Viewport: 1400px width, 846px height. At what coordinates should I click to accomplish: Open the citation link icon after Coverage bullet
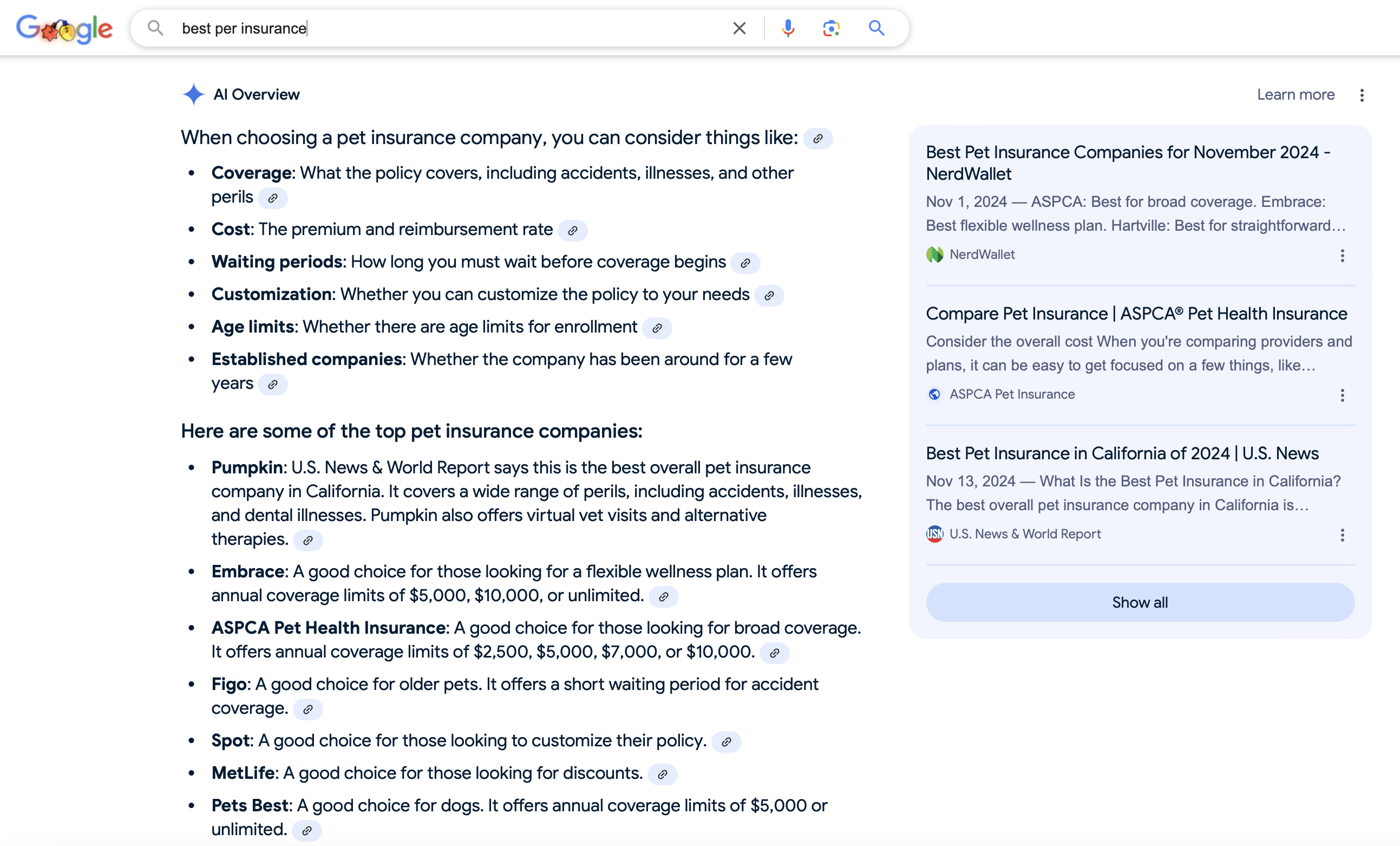(274, 198)
